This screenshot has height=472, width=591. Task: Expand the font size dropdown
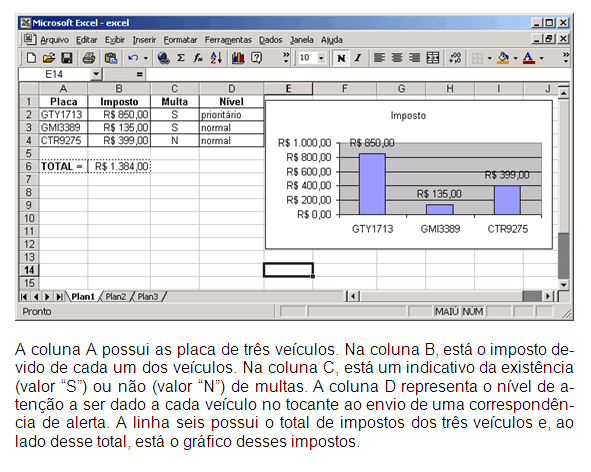(x=321, y=58)
